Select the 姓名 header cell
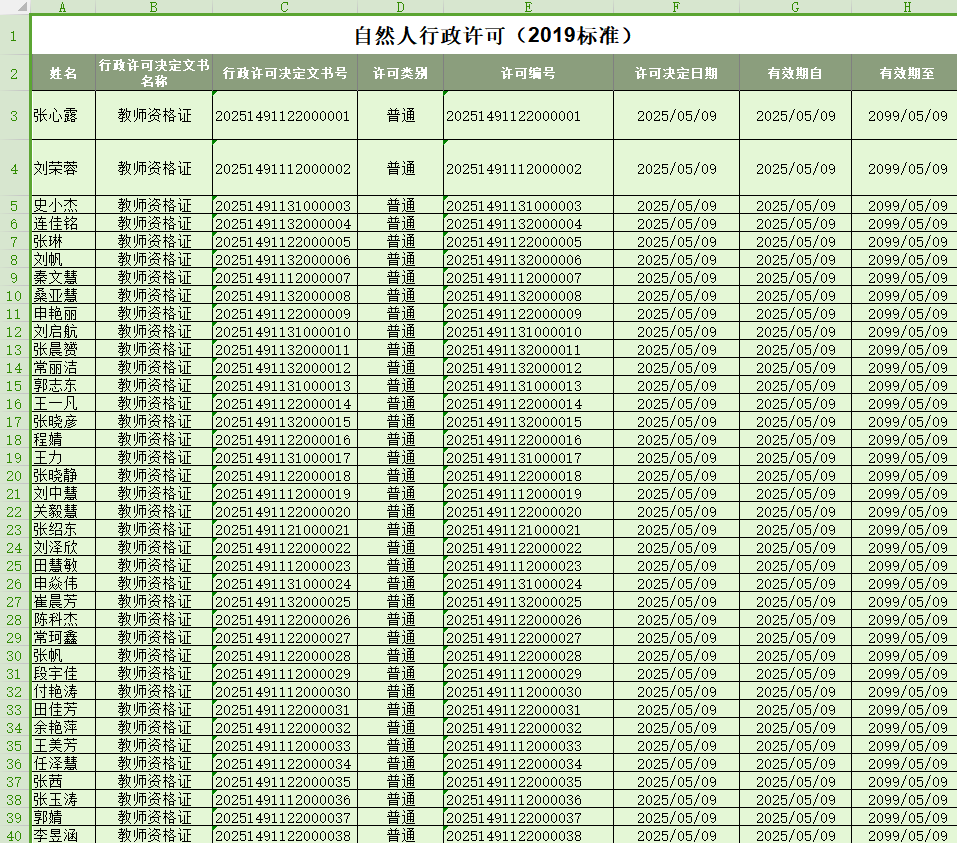The width and height of the screenshot is (957, 843). 63,73
